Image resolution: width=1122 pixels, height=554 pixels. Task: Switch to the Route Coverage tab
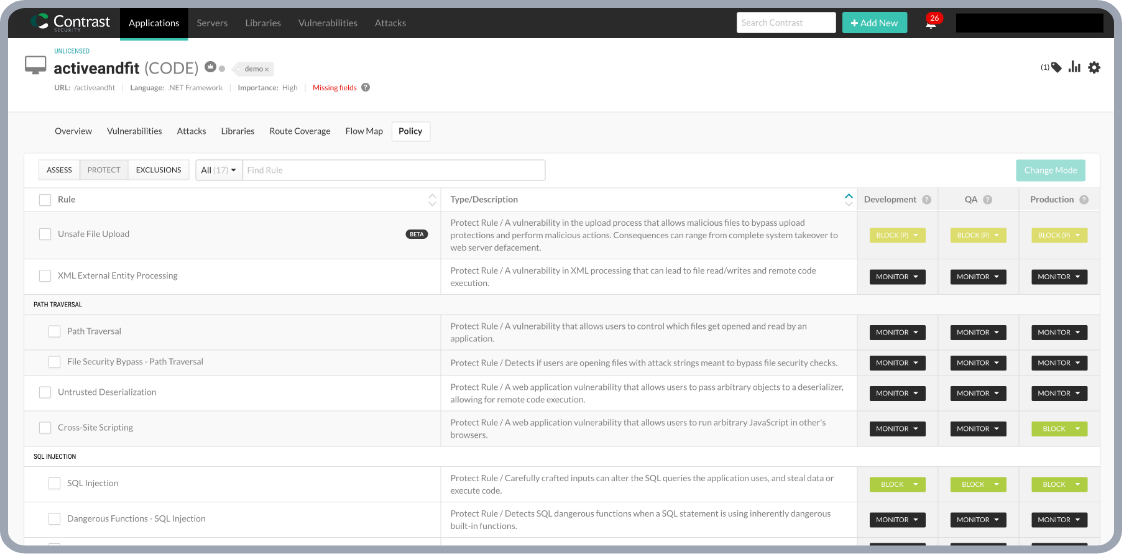tap(299, 131)
